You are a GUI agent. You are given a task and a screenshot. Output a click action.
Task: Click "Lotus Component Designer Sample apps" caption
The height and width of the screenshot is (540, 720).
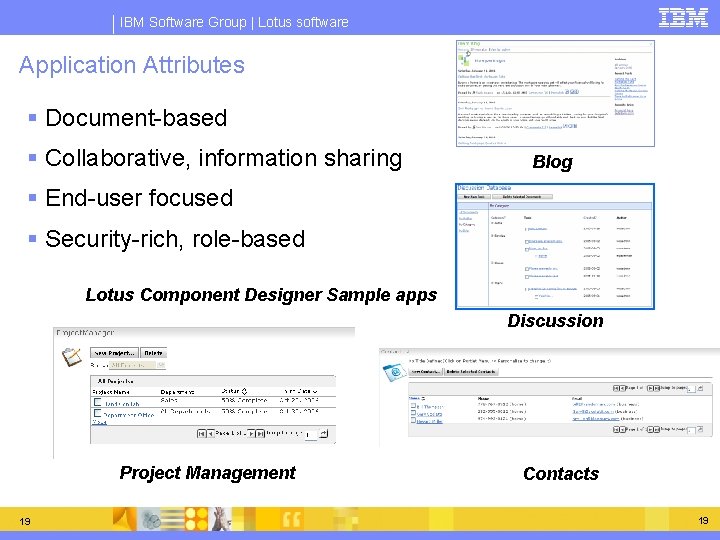click(x=261, y=295)
